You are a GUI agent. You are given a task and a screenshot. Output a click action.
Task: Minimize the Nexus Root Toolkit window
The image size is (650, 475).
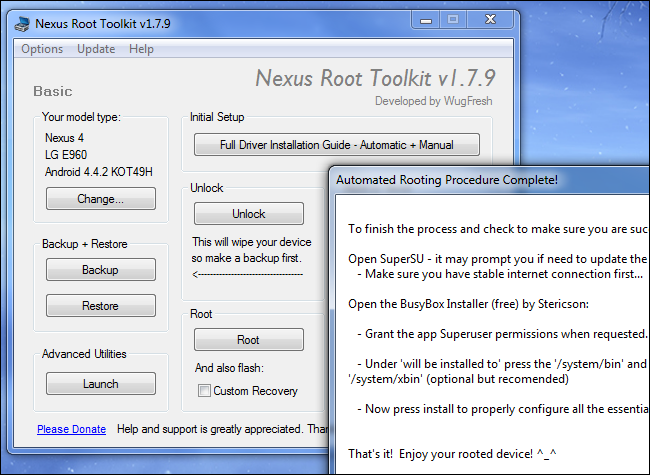pyautogui.click(x=426, y=20)
